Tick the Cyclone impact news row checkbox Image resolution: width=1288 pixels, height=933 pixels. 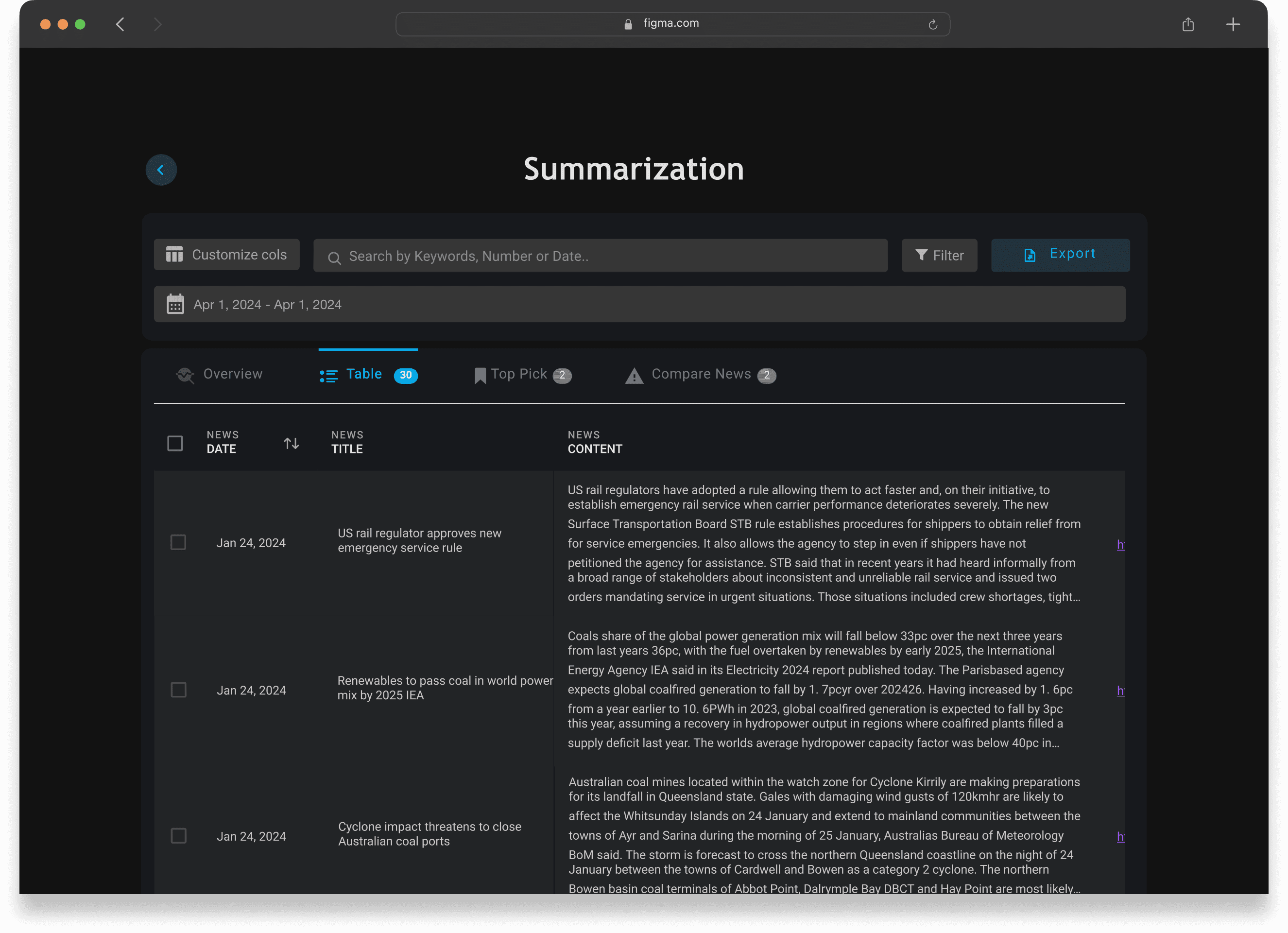(x=178, y=836)
